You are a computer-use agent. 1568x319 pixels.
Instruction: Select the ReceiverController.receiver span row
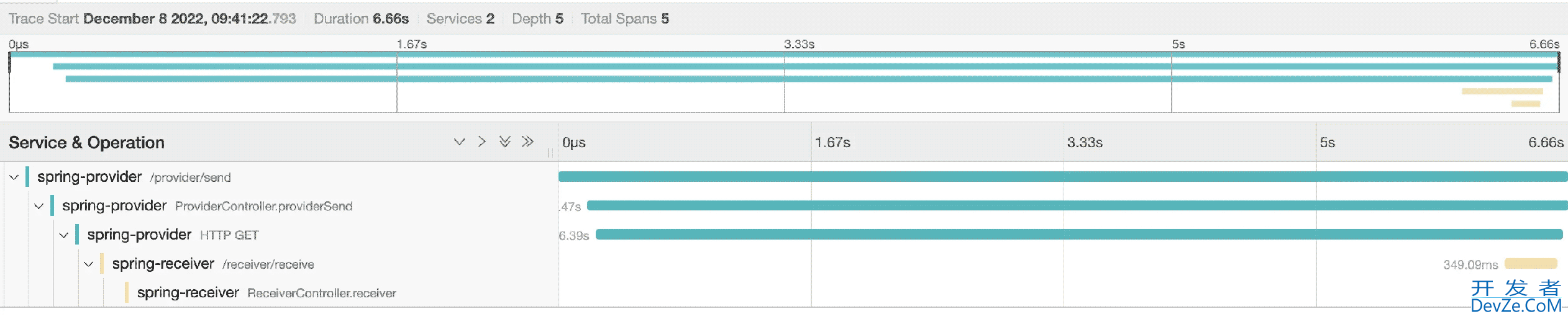coord(266,293)
